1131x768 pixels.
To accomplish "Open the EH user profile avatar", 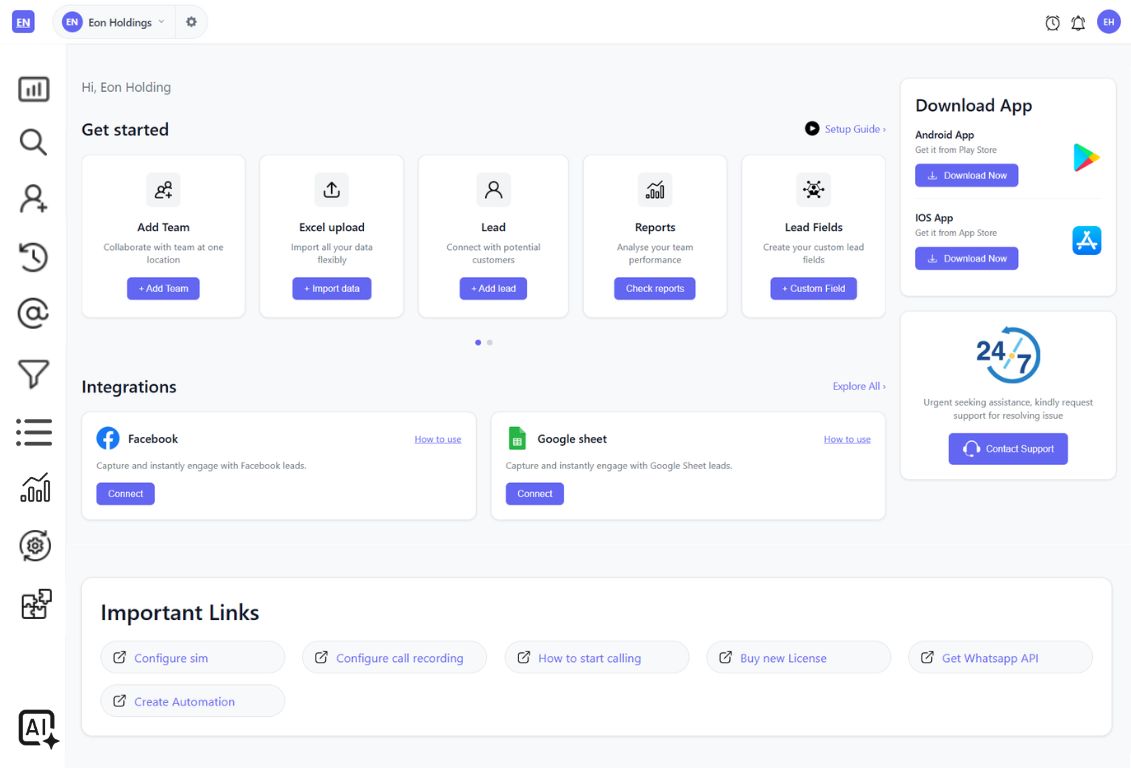I will click(x=1108, y=22).
